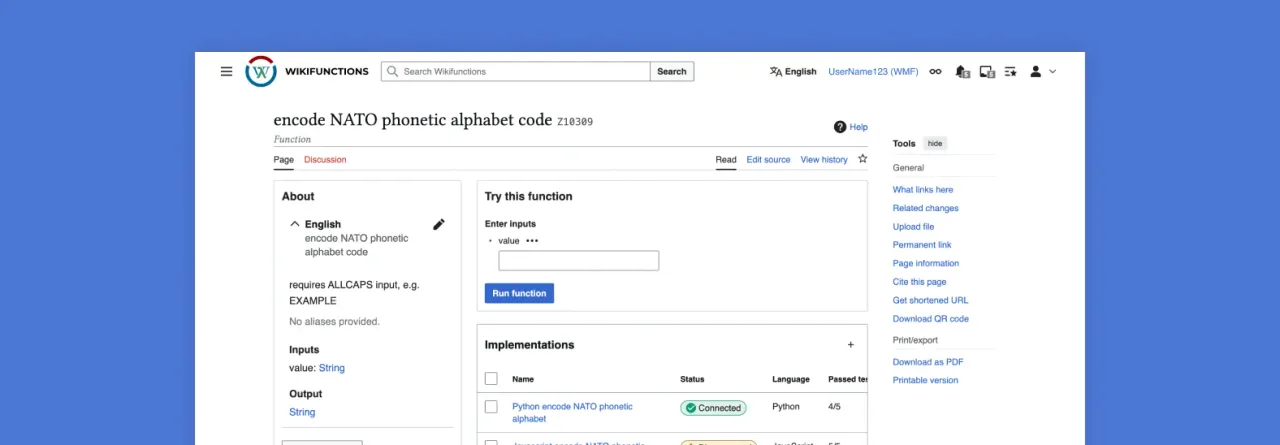Open the Upload file link
Image resolution: width=1280 pixels, height=445 pixels.
click(x=913, y=227)
